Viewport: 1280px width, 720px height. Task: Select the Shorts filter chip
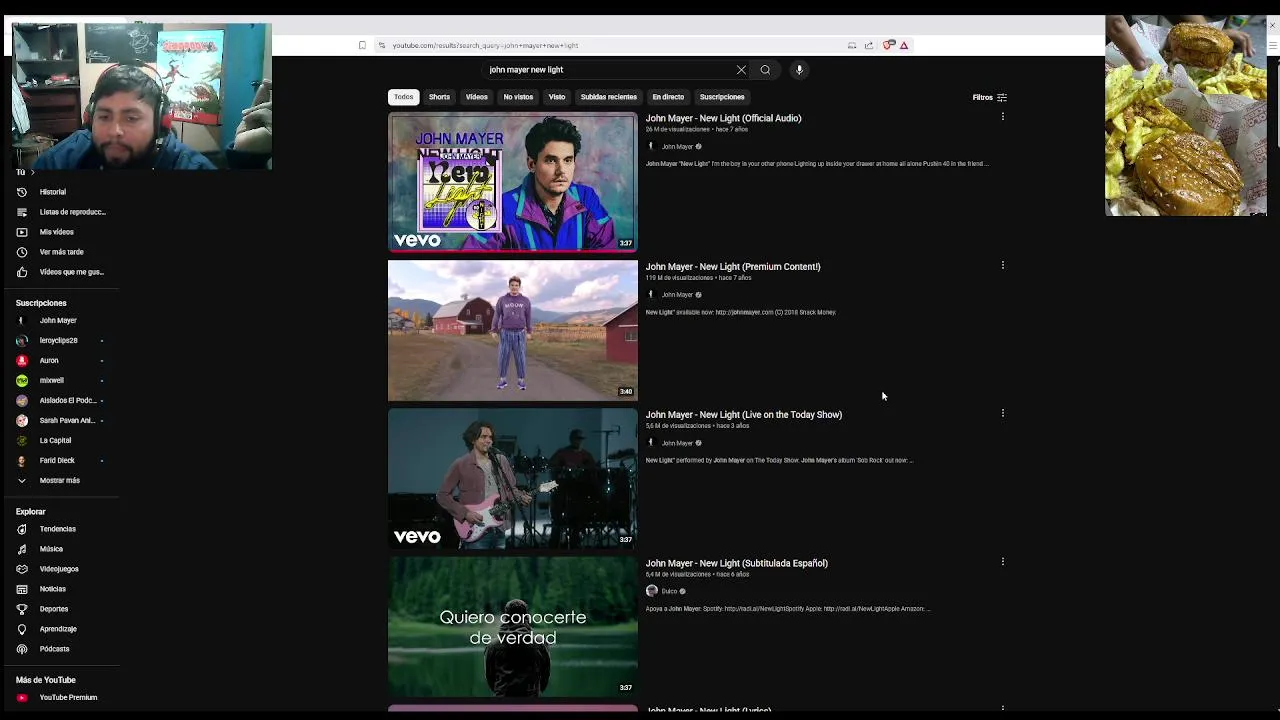[439, 97]
